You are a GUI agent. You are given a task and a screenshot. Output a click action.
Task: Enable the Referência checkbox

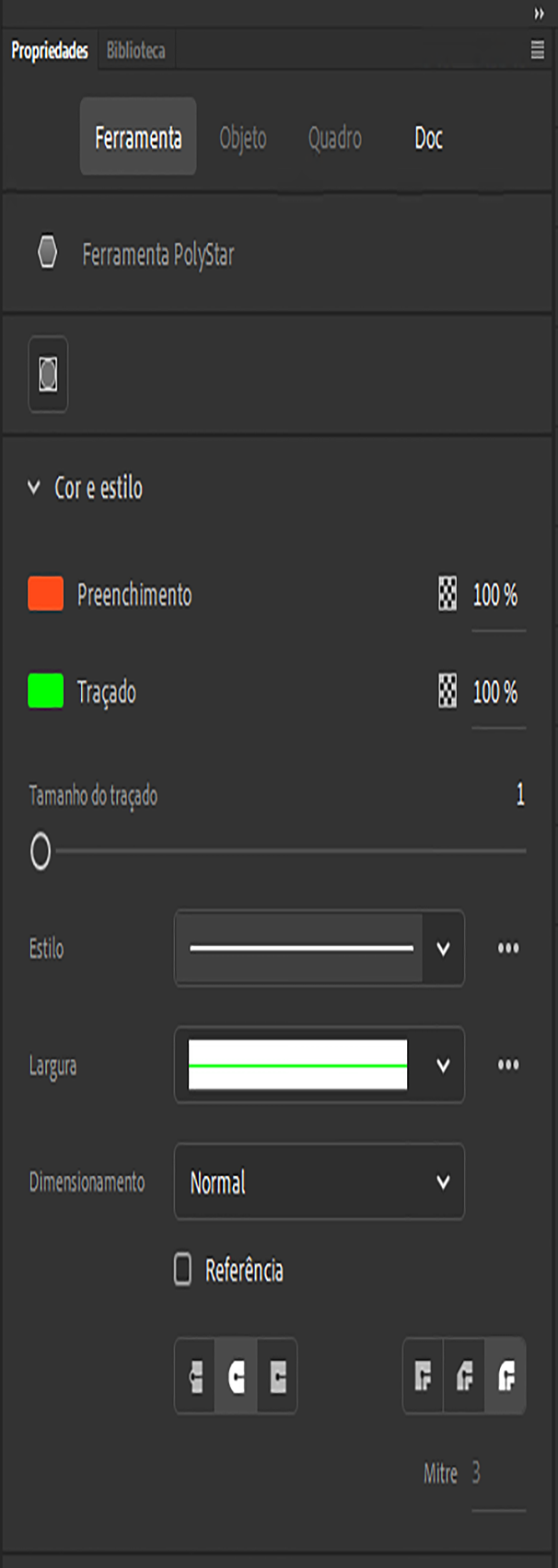click(x=182, y=1271)
